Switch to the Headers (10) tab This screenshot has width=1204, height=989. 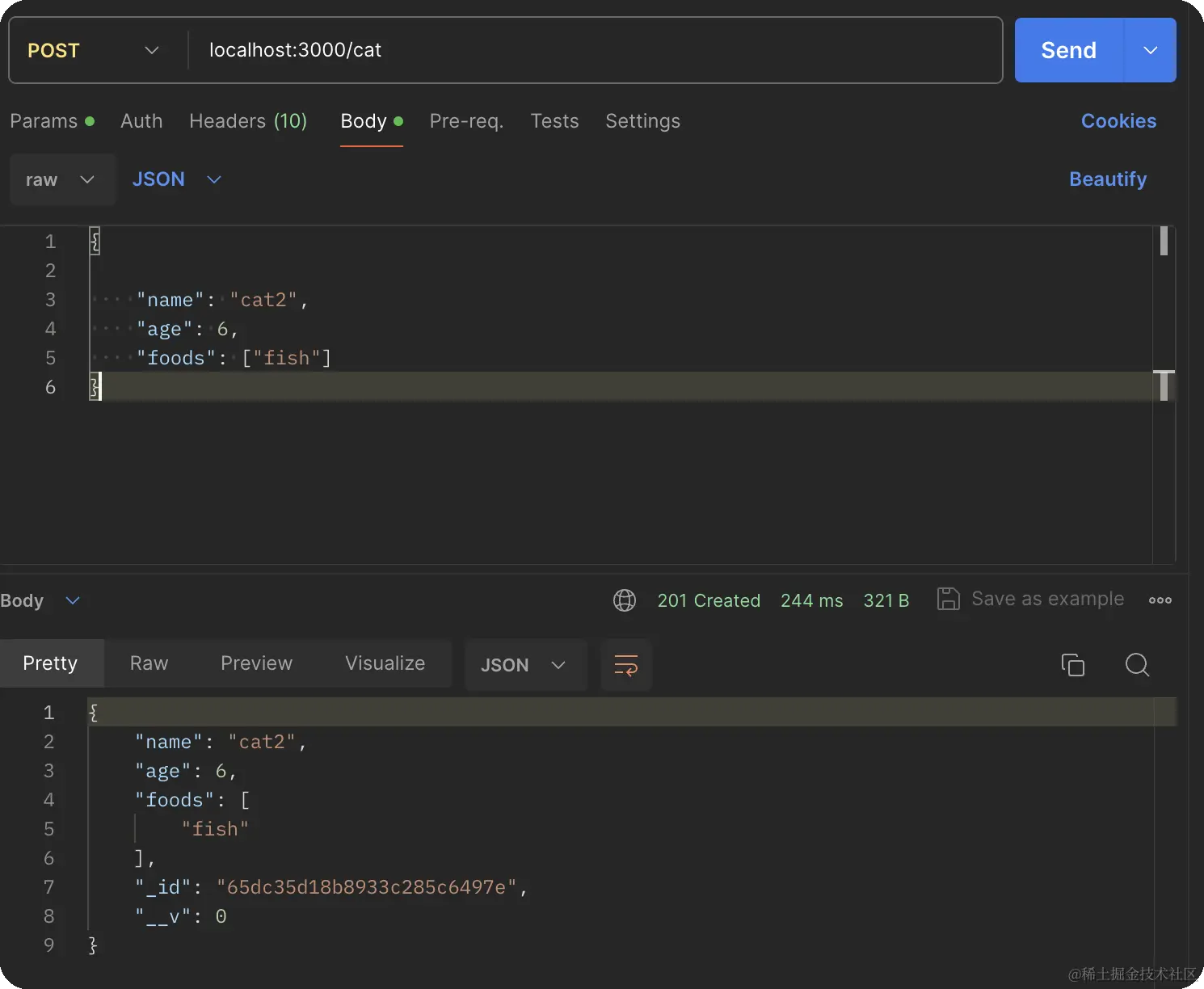pyautogui.click(x=248, y=121)
